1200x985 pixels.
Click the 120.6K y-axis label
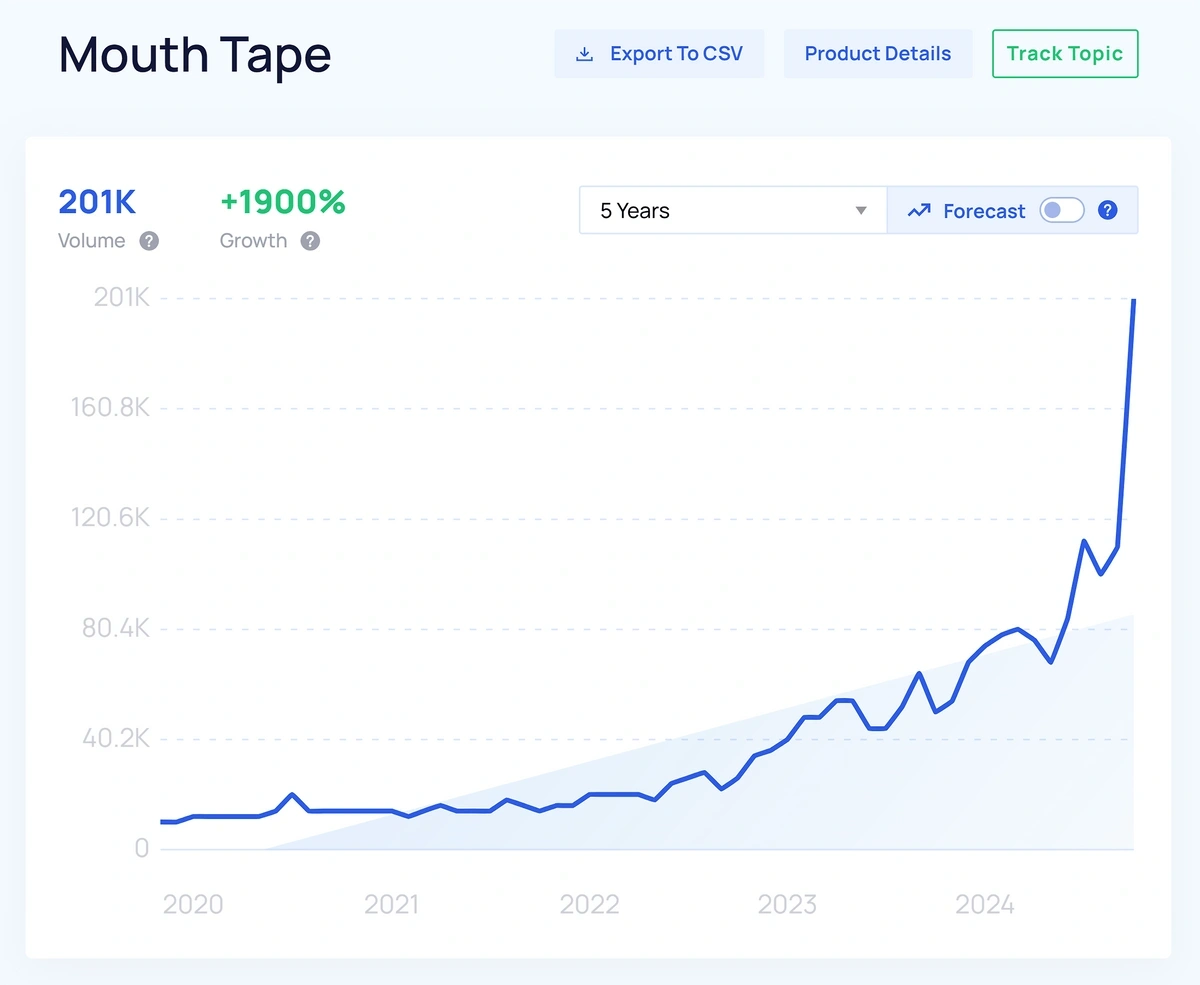click(x=110, y=518)
